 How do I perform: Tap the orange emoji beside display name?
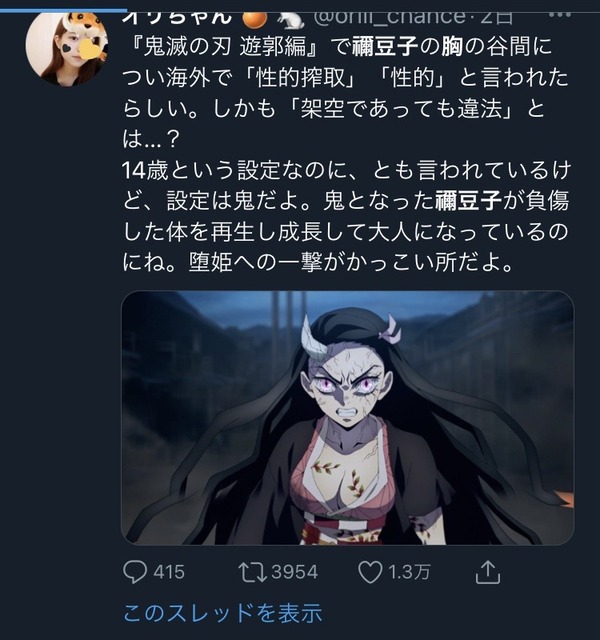[254, 18]
